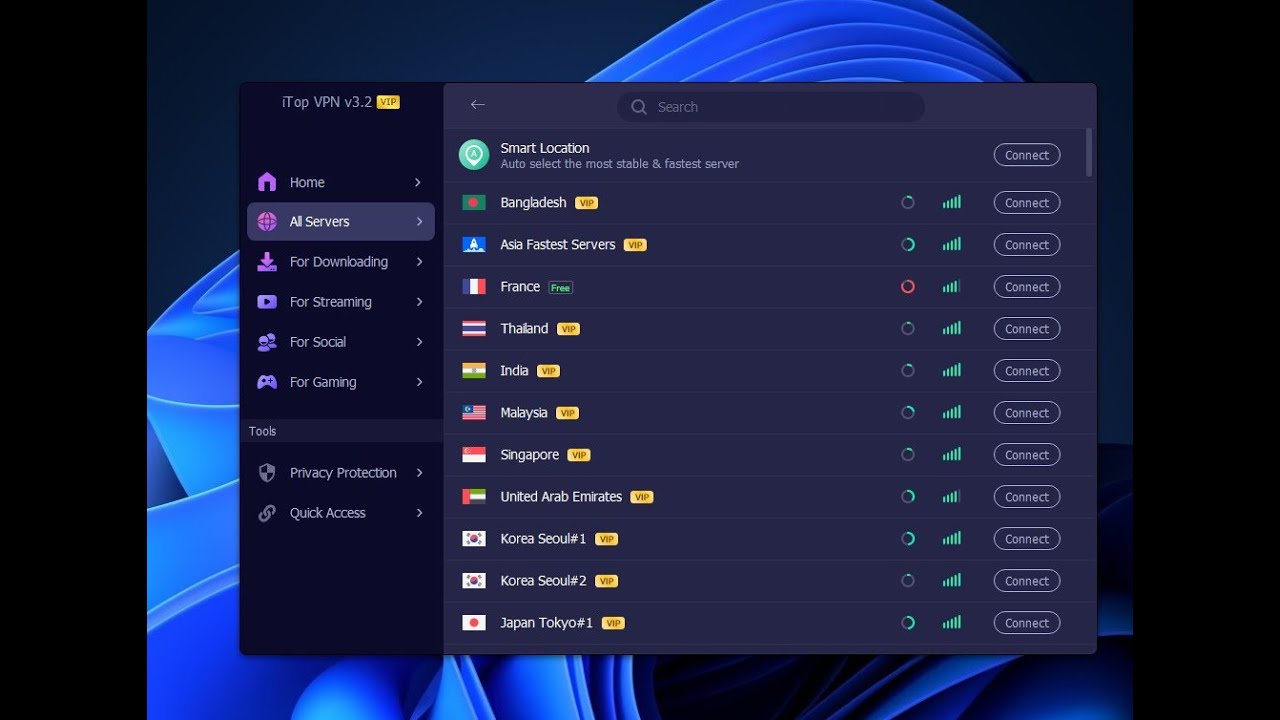Click the VIP badge beside iTop VPN title

pos(388,102)
